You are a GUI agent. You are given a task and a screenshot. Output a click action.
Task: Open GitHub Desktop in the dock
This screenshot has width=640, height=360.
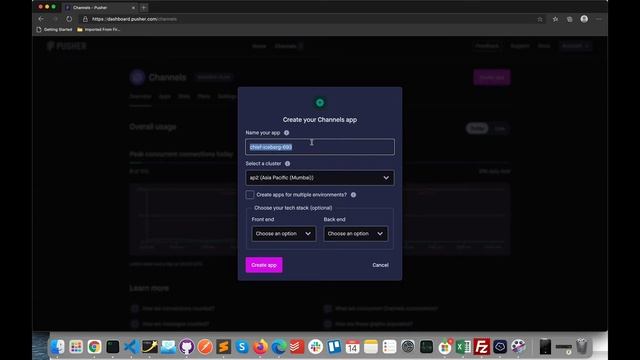[187, 347]
